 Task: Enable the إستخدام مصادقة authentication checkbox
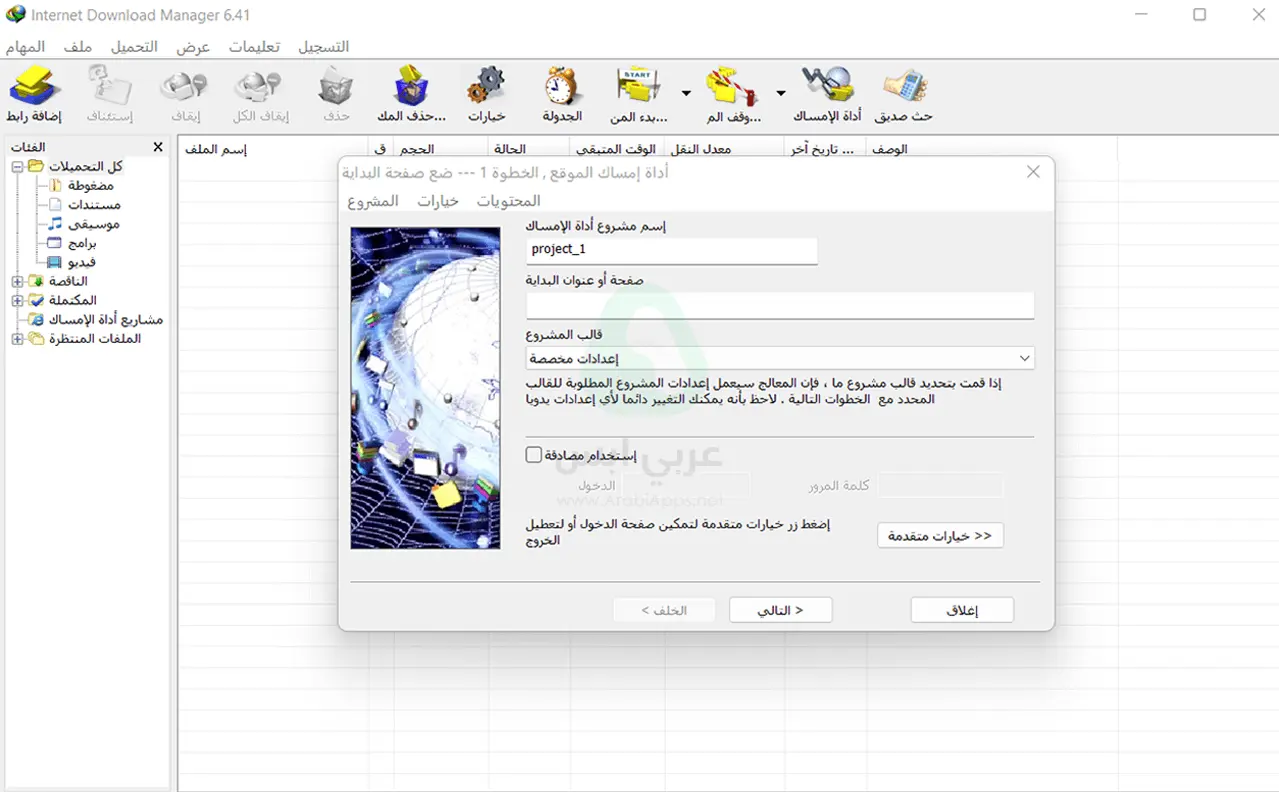coord(535,454)
